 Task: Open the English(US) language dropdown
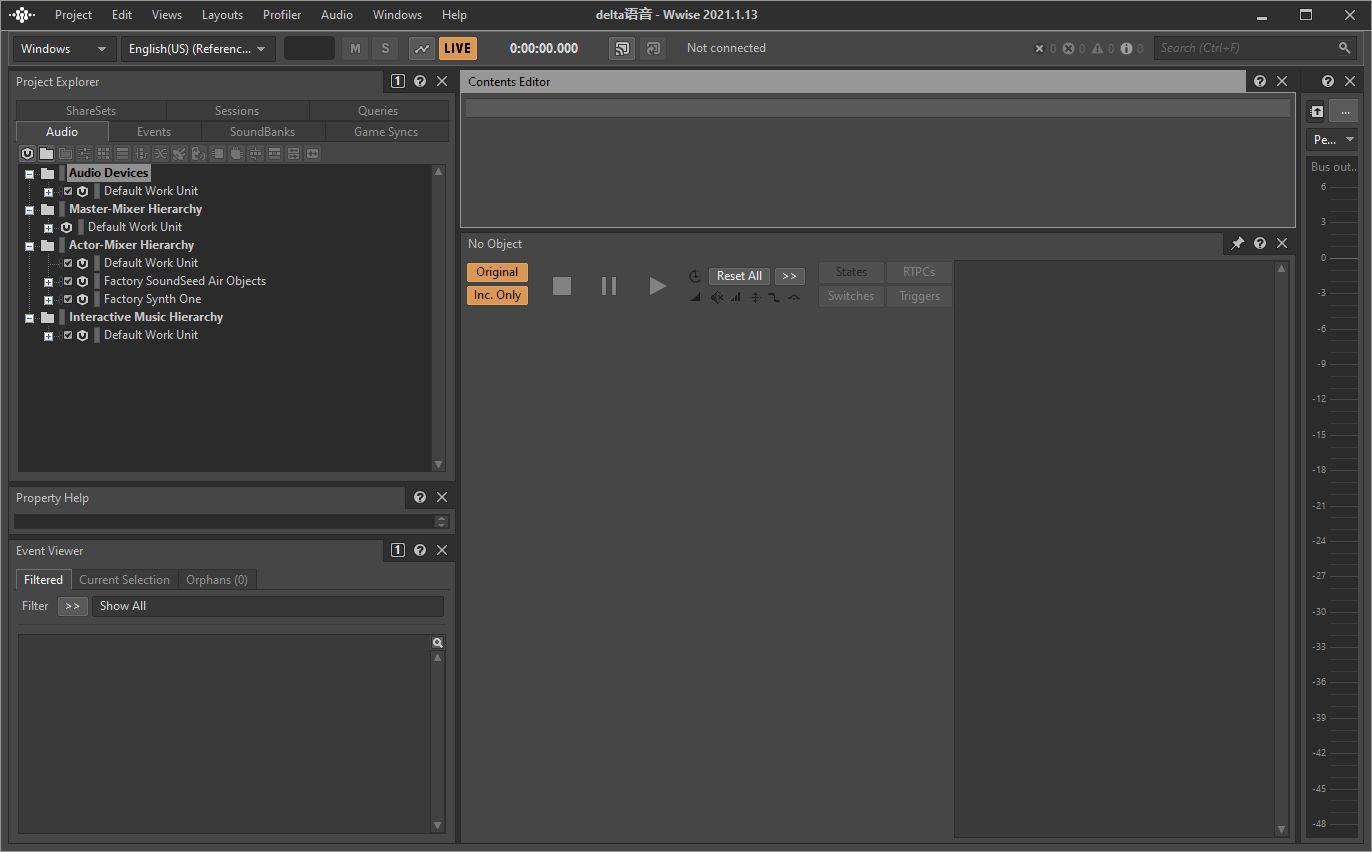[197, 48]
